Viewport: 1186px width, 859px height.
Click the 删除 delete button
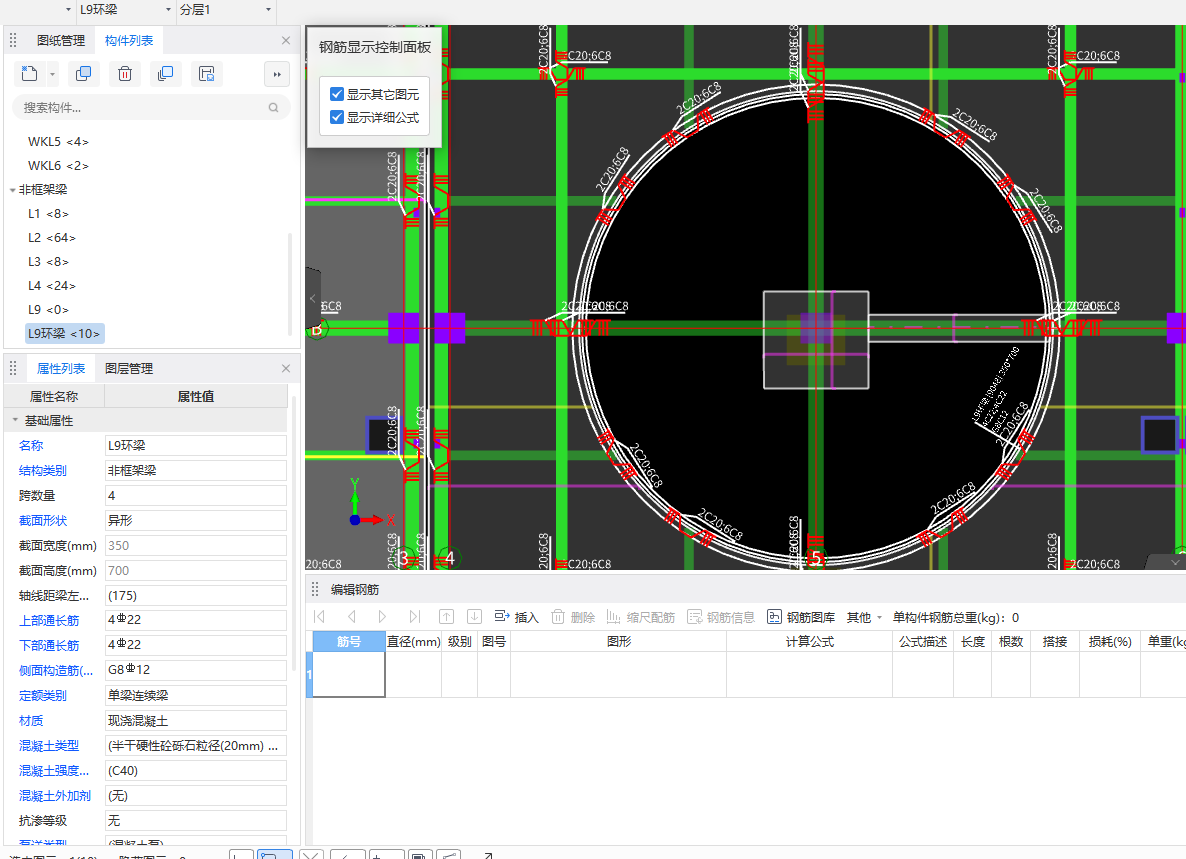[573, 617]
